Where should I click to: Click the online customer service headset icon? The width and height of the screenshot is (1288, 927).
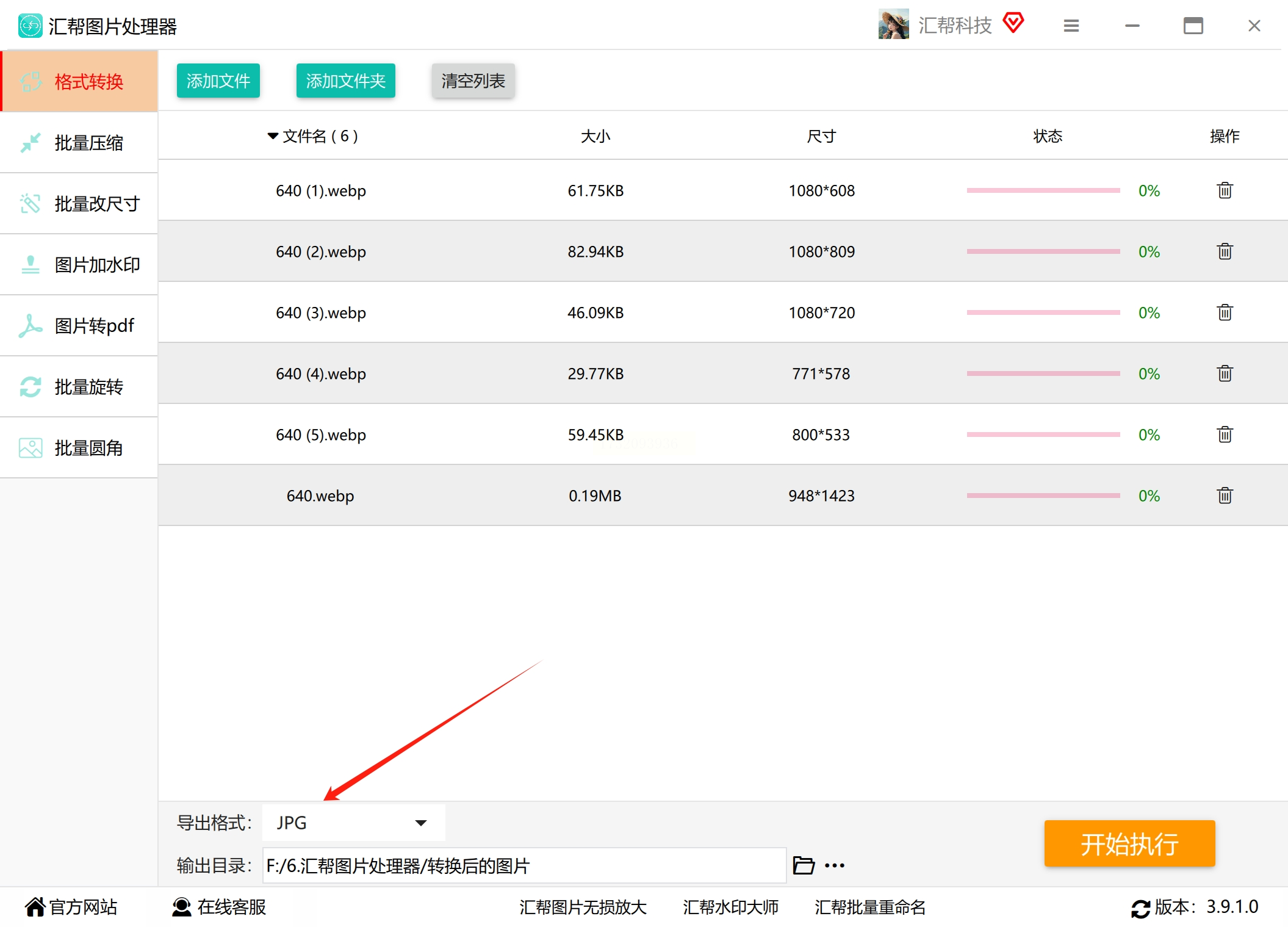point(181,907)
